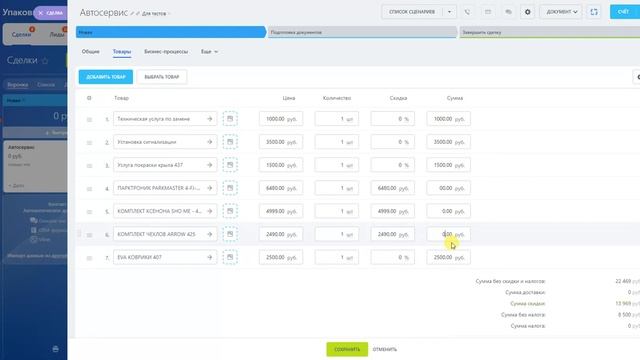The width and height of the screenshot is (640, 360).
Task: Click the phone call icon in header
Action: (x=467, y=12)
